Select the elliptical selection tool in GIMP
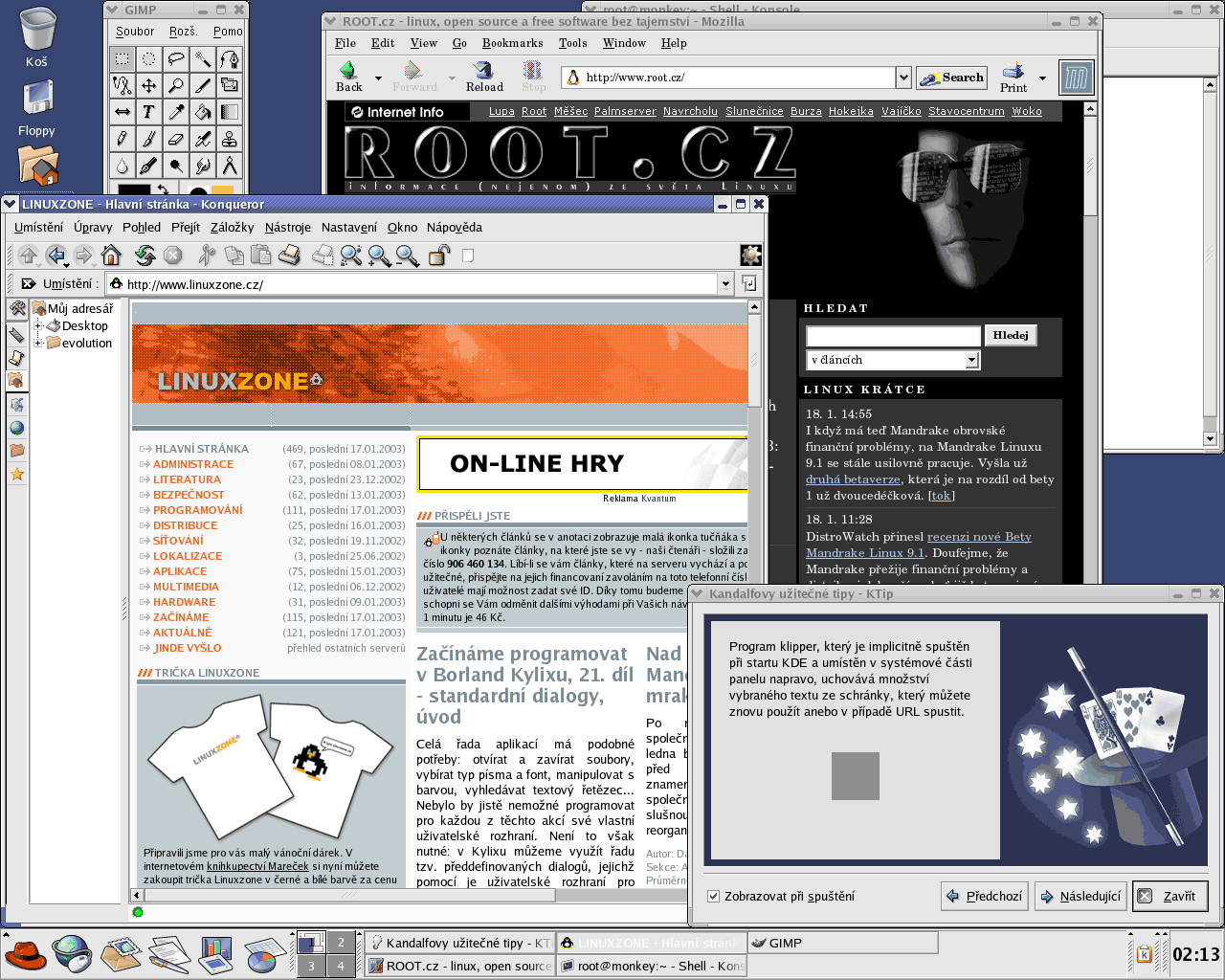 click(x=149, y=59)
